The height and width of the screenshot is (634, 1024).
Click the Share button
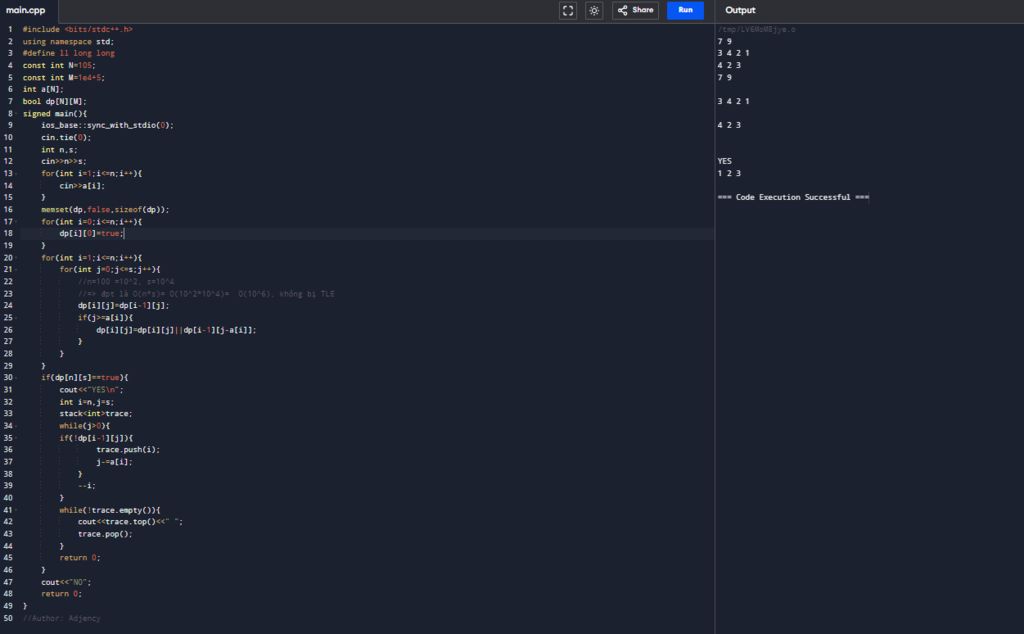(635, 10)
